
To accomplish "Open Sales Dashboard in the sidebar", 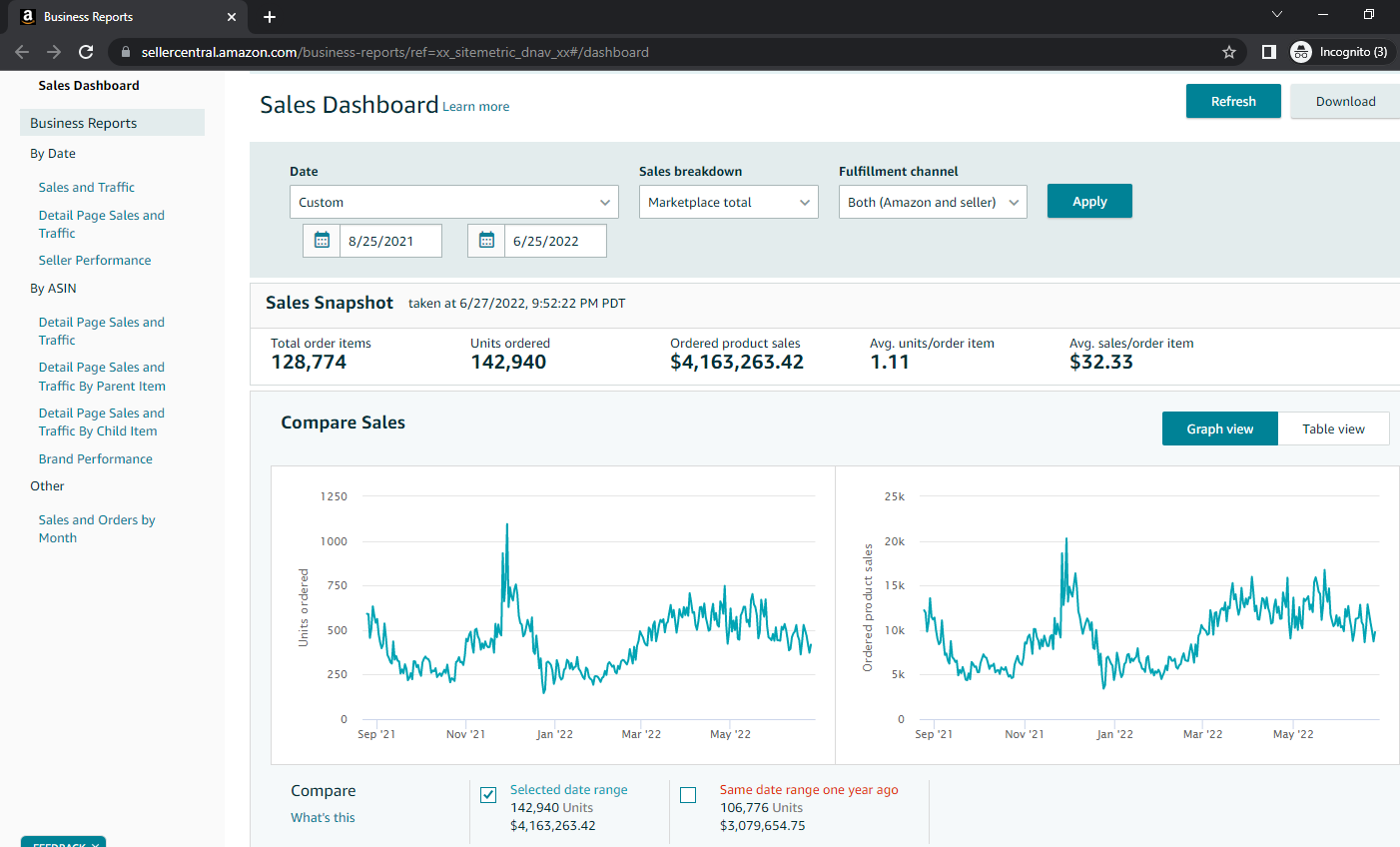I will 89,86.
